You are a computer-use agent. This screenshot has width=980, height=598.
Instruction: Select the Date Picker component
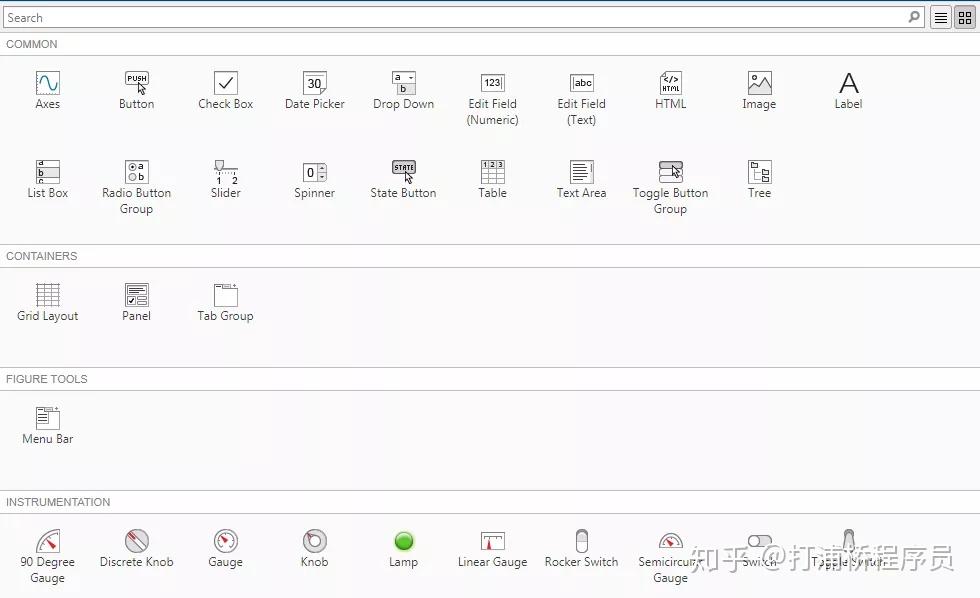(314, 91)
